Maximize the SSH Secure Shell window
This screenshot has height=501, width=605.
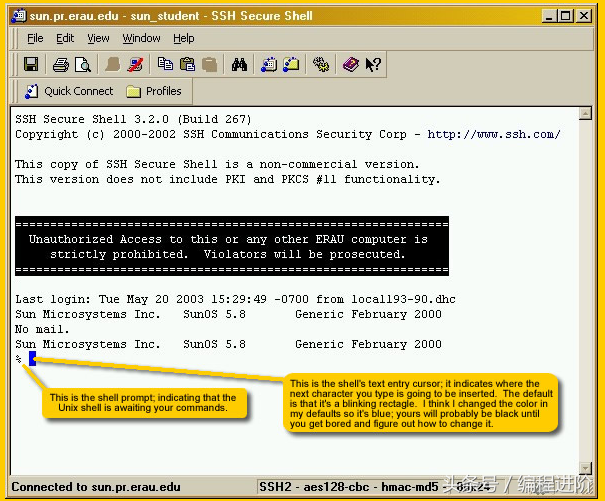tap(566, 16)
